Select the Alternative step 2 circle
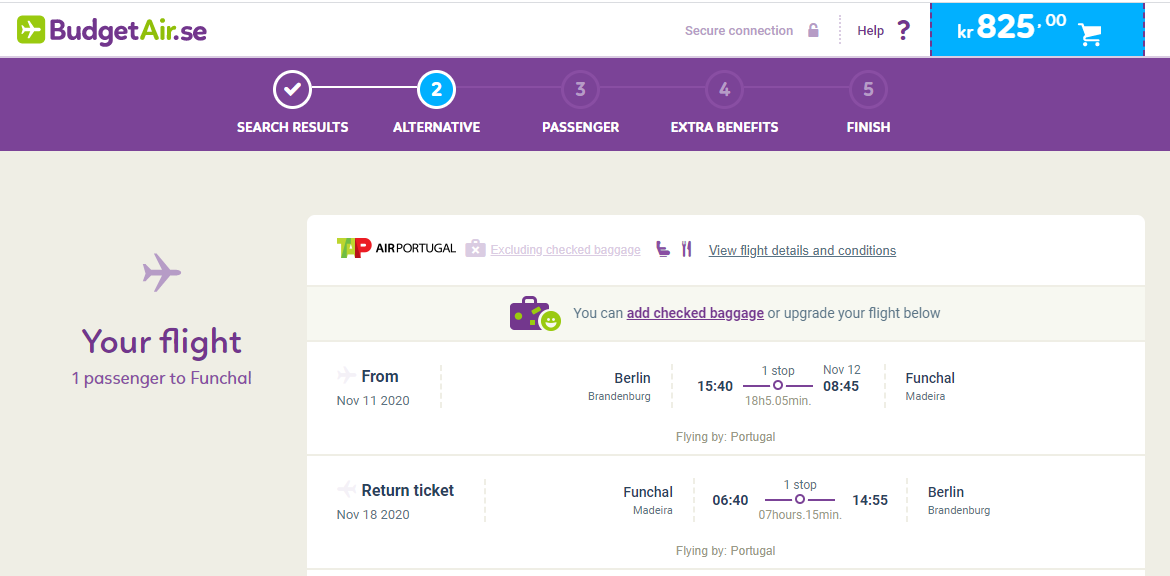 point(437,90)
